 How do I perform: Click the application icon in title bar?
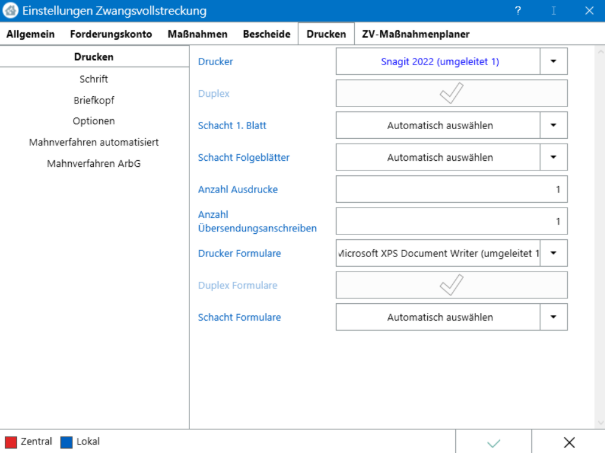[x=10, y=11]
